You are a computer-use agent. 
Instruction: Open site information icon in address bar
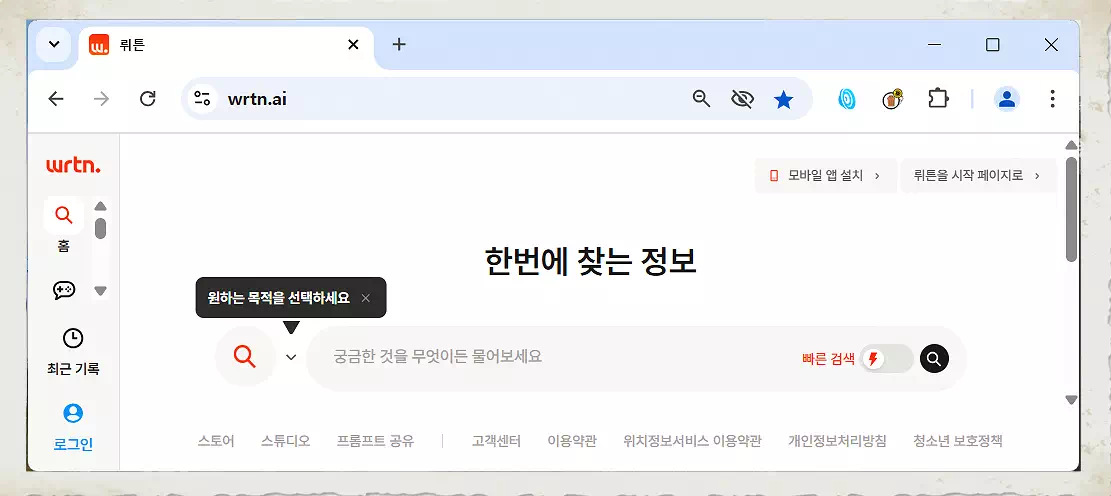(x=202, y=98)
